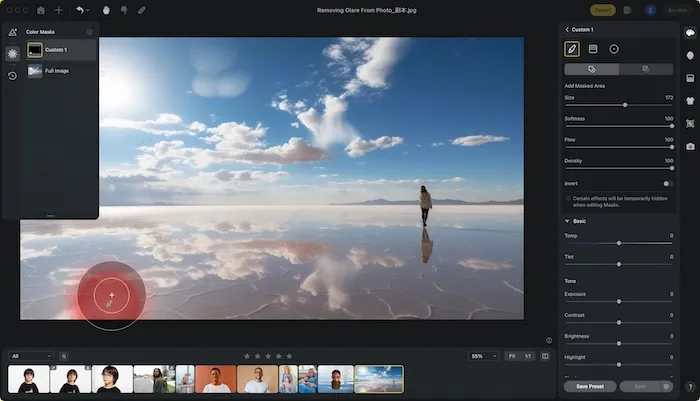
Task: Collapse the Basic section
Action: click(567, 221)
